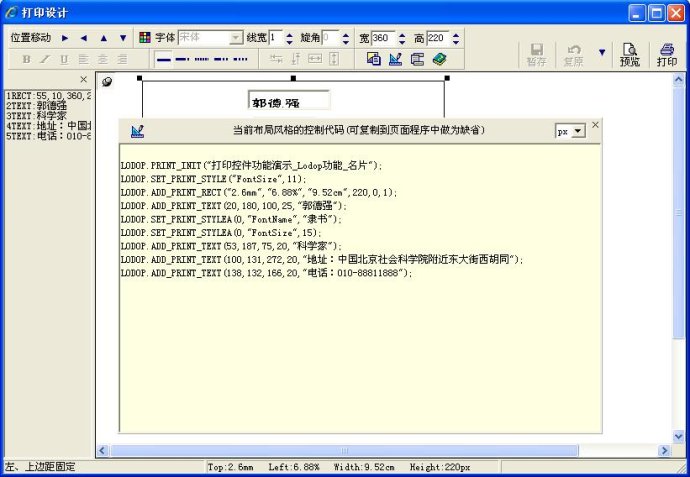The width and height of the screenshot is (690, 477).
Task: Close the control code panel
Action: pyautogui.click(x=595, y=125)
